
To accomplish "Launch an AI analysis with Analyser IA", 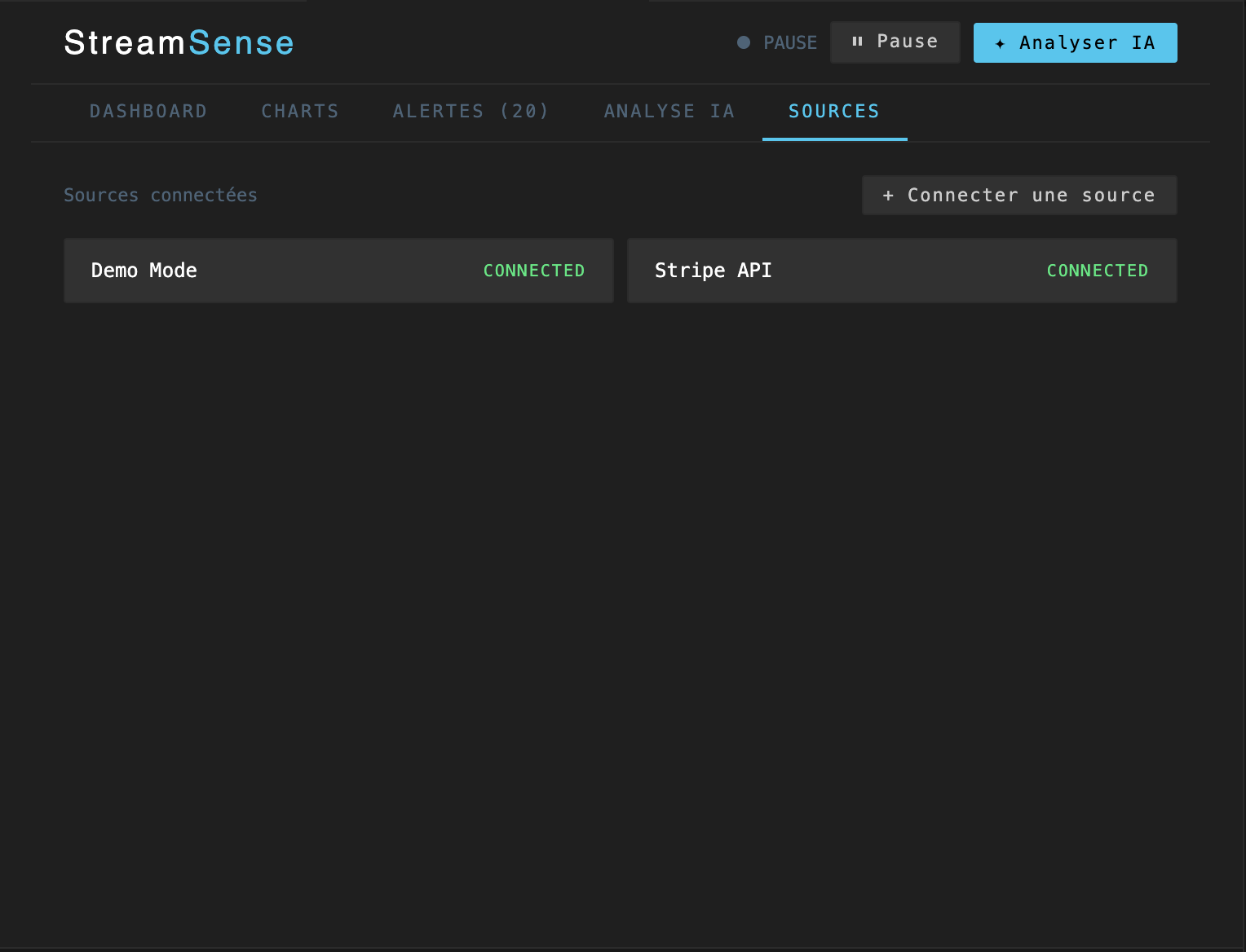I will point(1075,42).
